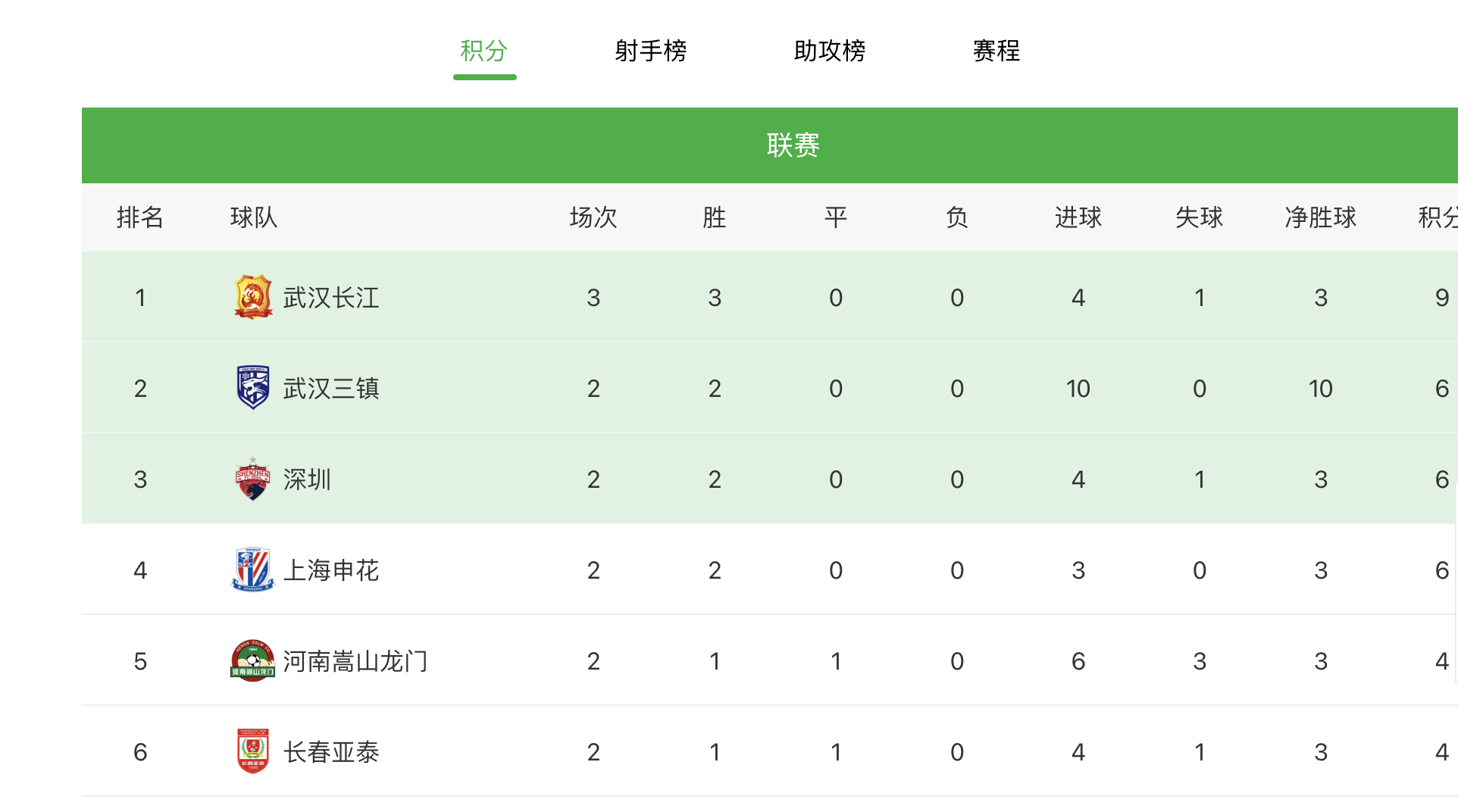Screen dimensions: 1458x812
Task: Click the Shenzhen (深圳) team badge
Action: point(253,479)
